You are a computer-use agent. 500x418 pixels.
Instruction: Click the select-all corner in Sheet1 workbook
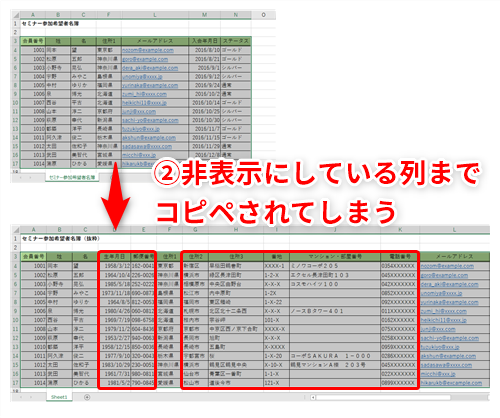tap(15, 229)
